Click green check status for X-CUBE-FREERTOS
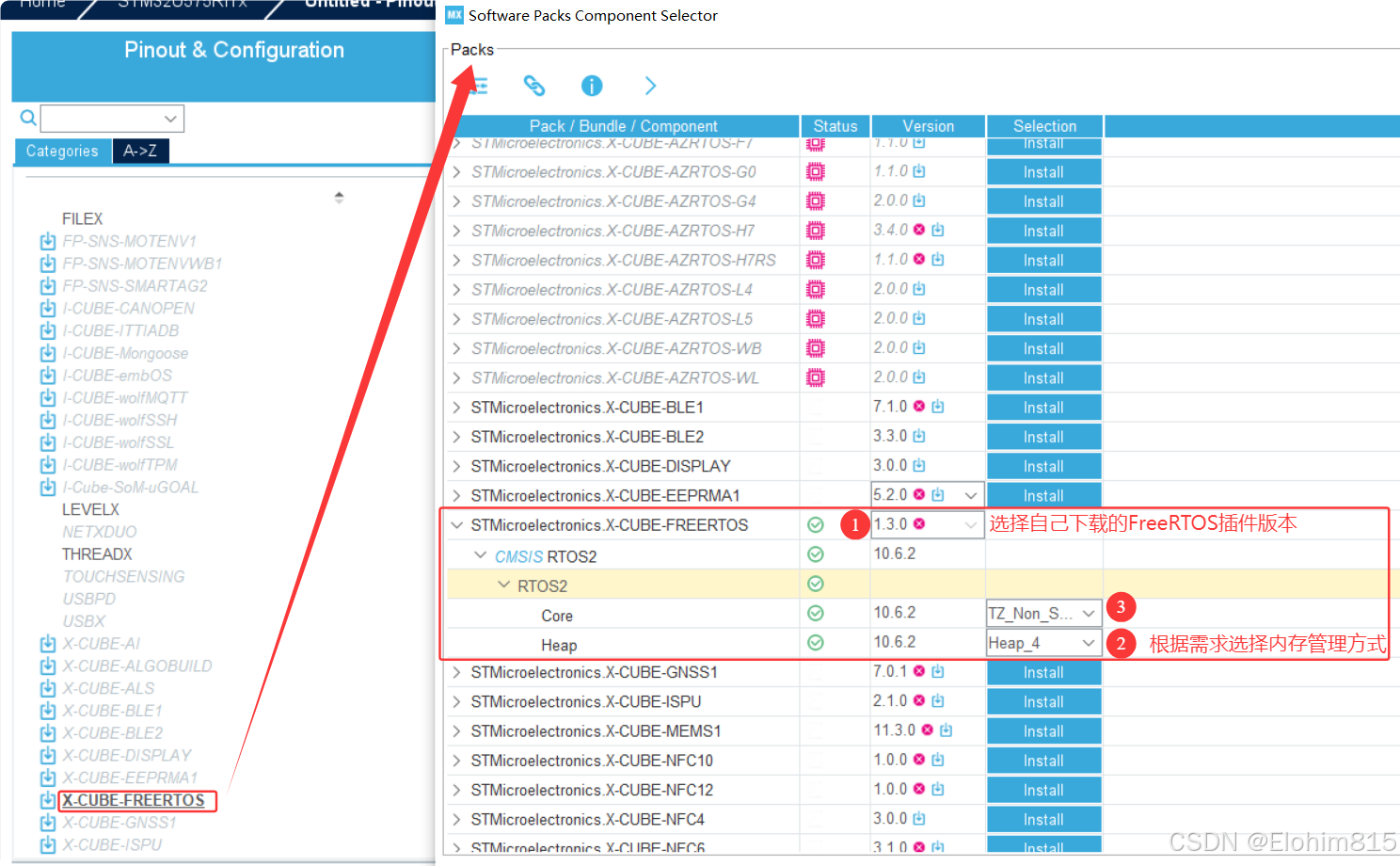1400x866 pixels. click(816, 525)
